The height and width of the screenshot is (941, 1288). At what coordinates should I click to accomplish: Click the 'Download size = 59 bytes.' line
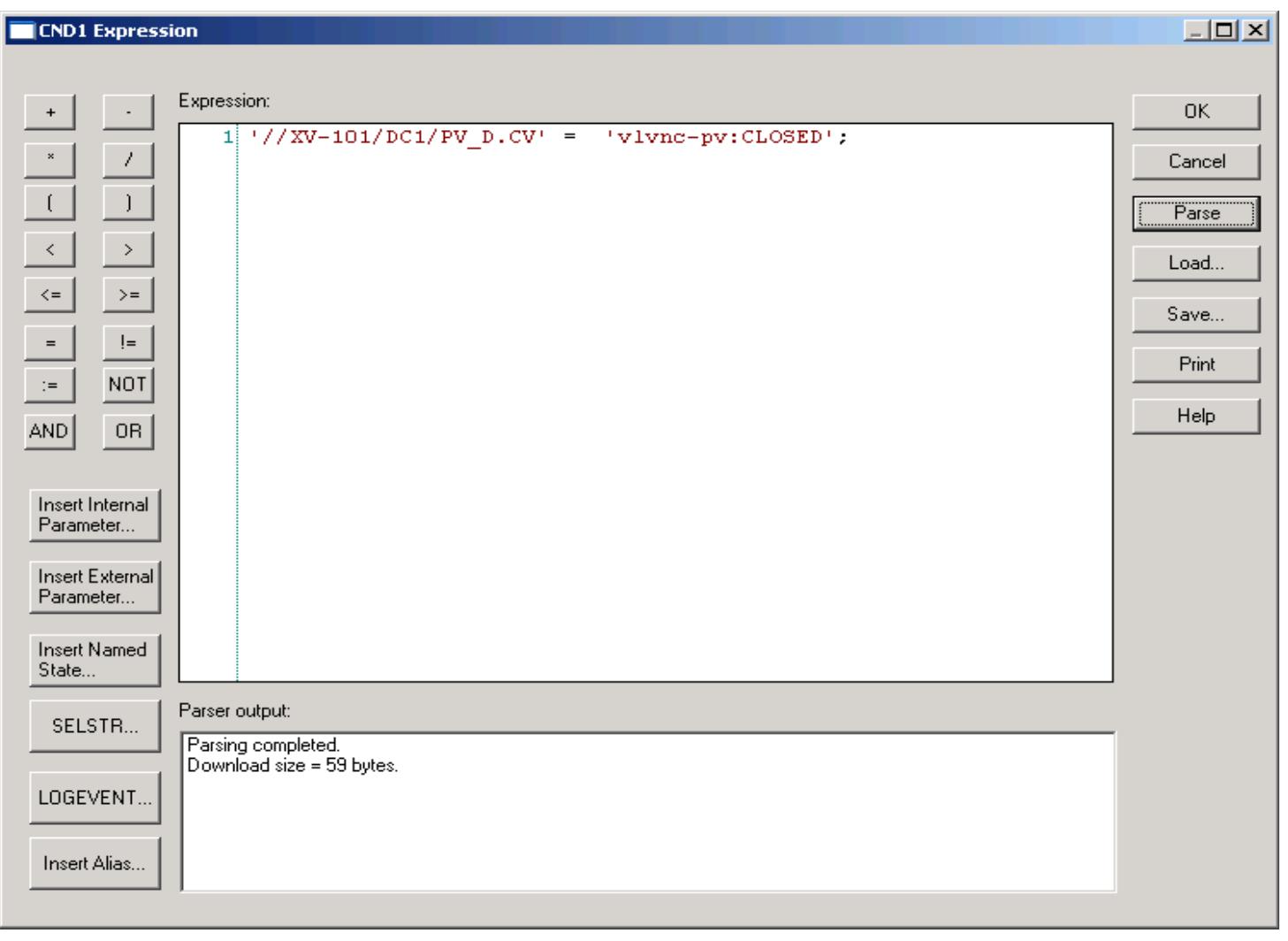click(x=293, y=766)
